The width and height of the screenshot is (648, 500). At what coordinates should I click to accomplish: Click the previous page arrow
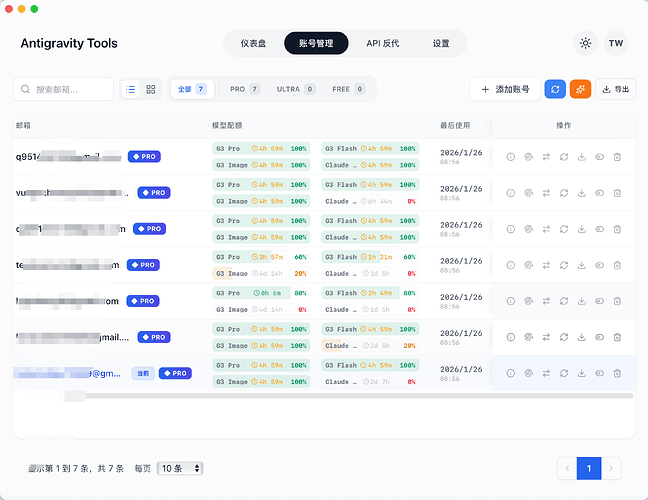point(567,468)
